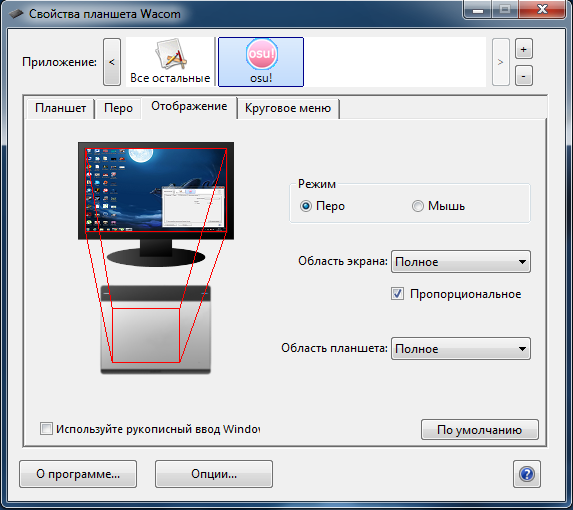Remove application with the minus button
Screen dimensions: 573x510
point(524,76)
